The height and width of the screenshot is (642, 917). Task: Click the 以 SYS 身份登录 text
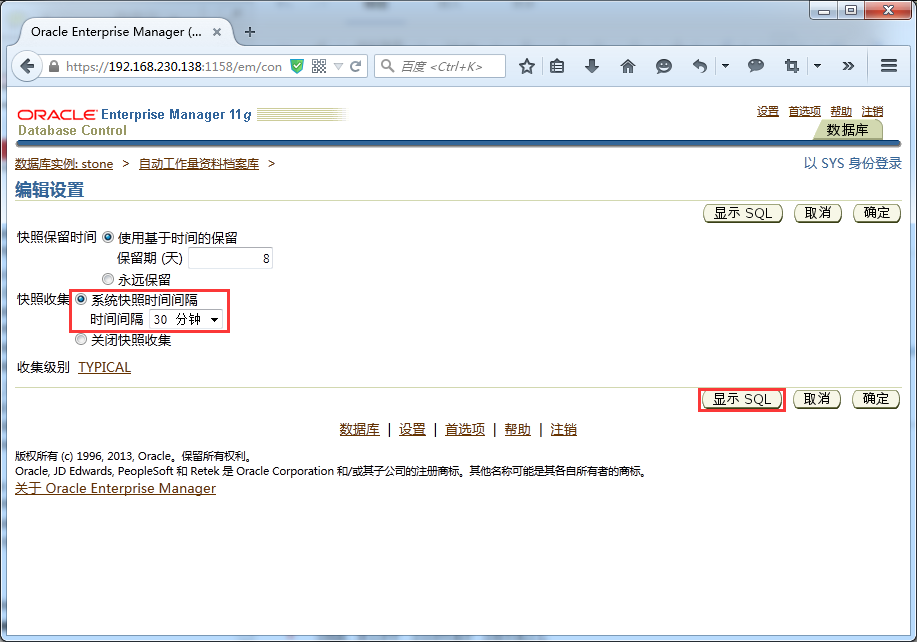(x=853, y=163)
